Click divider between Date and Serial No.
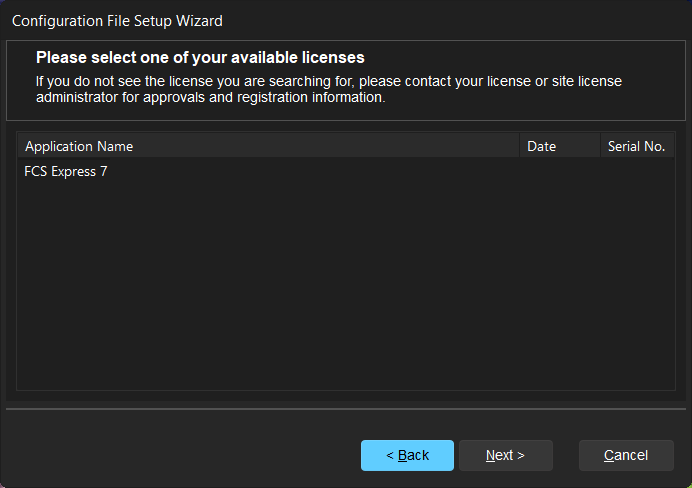Screen dimensions: 692x488 pyautogui.click(x=600, y=146)
